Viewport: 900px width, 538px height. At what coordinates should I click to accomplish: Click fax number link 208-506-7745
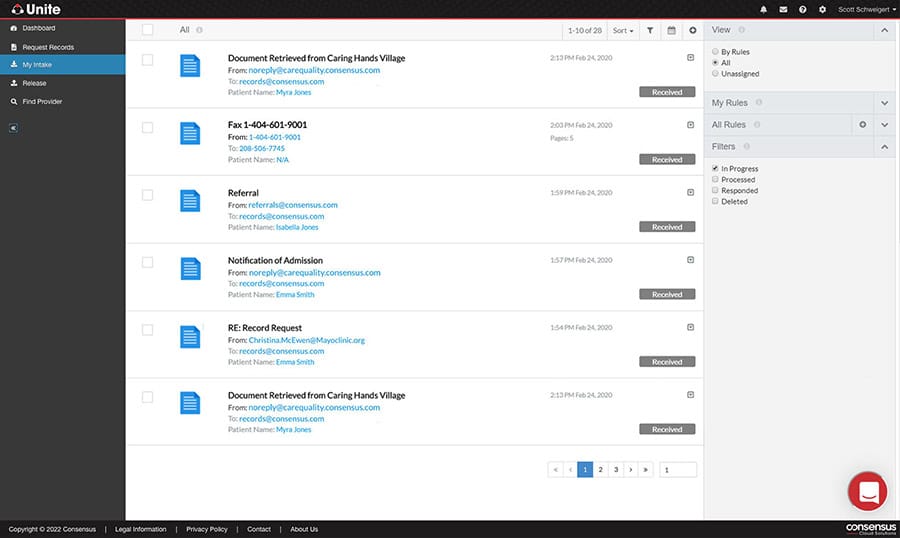click(262, 148)
